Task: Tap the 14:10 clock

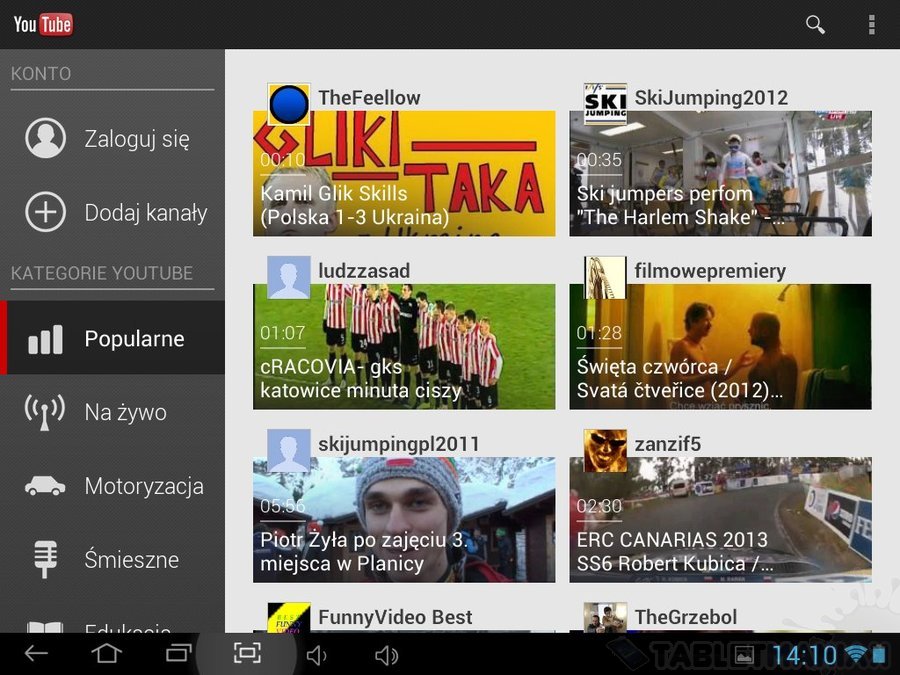Action: tap(804, 655)
